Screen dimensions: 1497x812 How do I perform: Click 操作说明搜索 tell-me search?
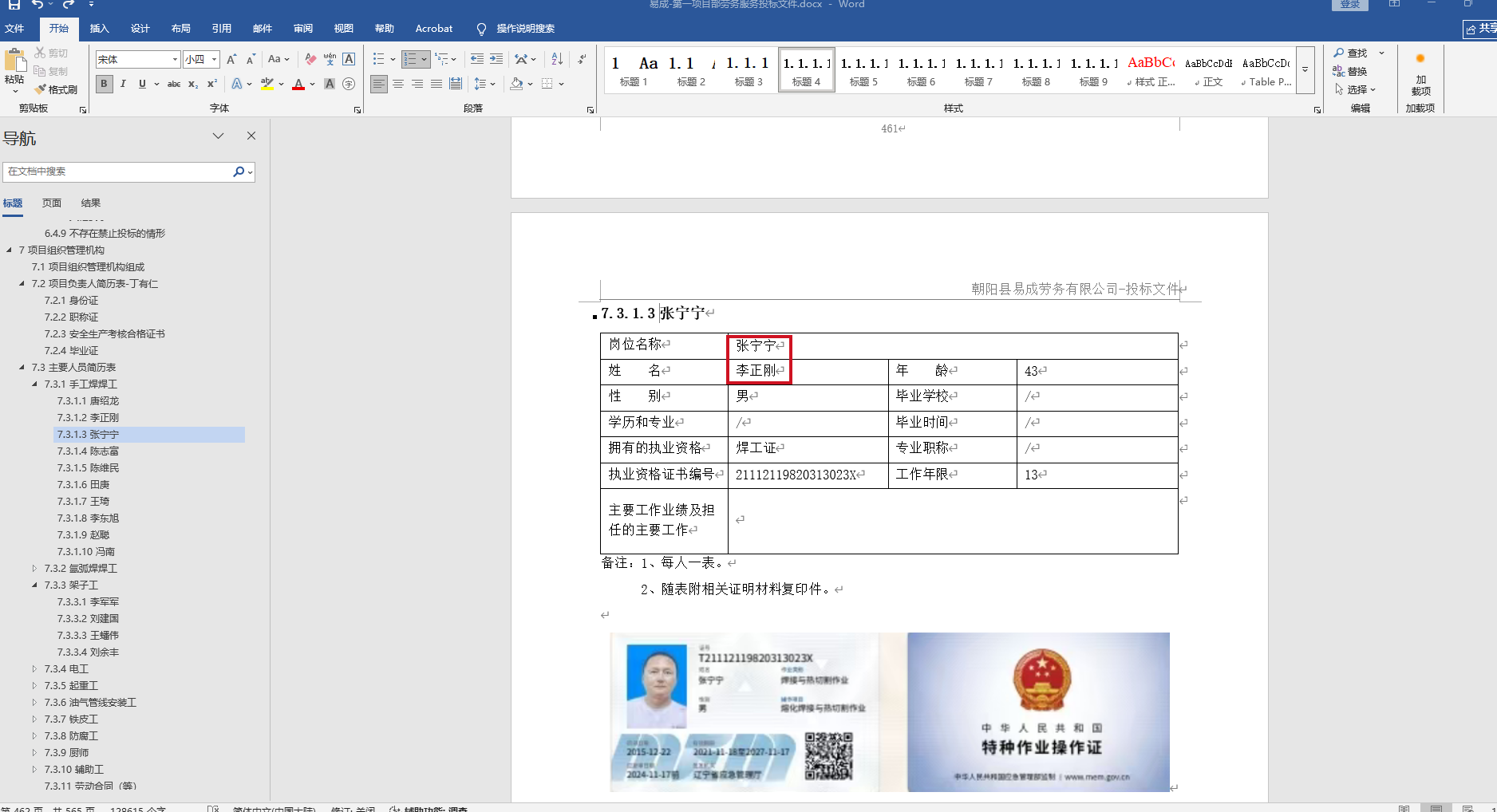tap(515, 29)
